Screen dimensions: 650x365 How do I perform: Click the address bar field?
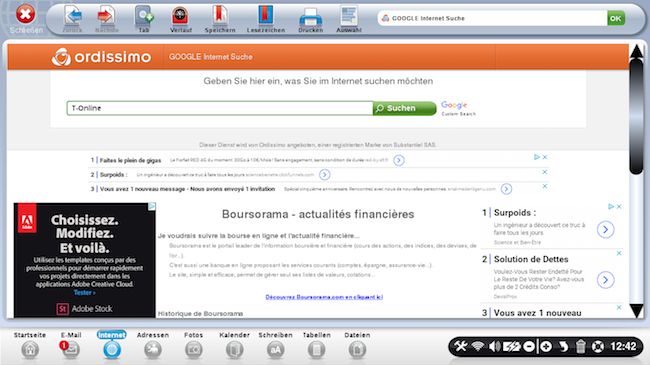(492, 18)
